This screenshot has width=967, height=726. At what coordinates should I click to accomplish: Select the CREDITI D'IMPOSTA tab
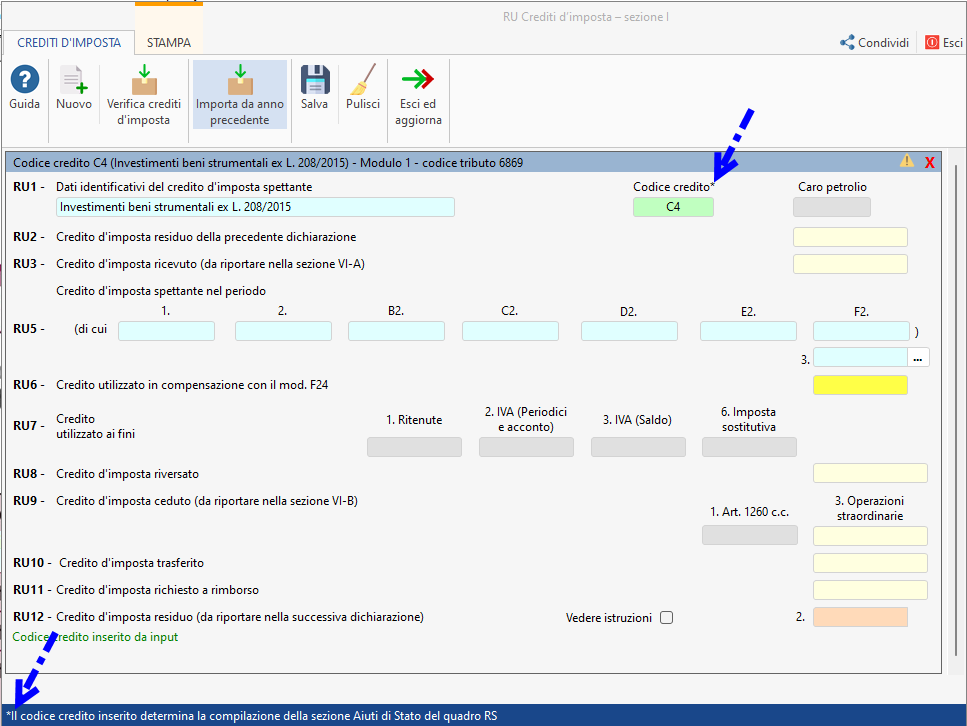(x=69, y=43)
